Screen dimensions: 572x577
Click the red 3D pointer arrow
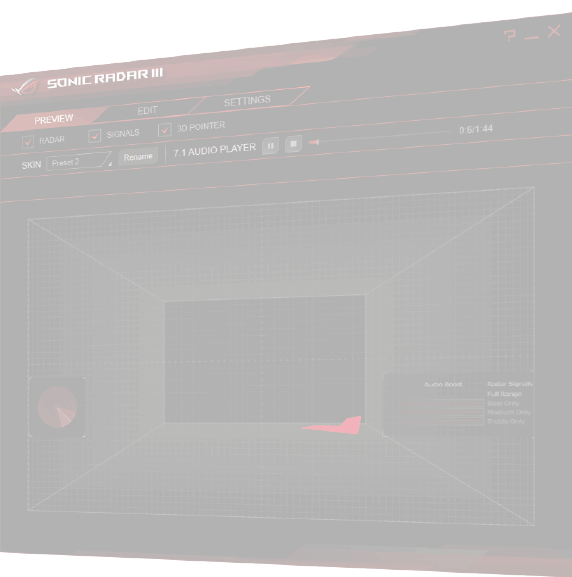coord(335,425)
